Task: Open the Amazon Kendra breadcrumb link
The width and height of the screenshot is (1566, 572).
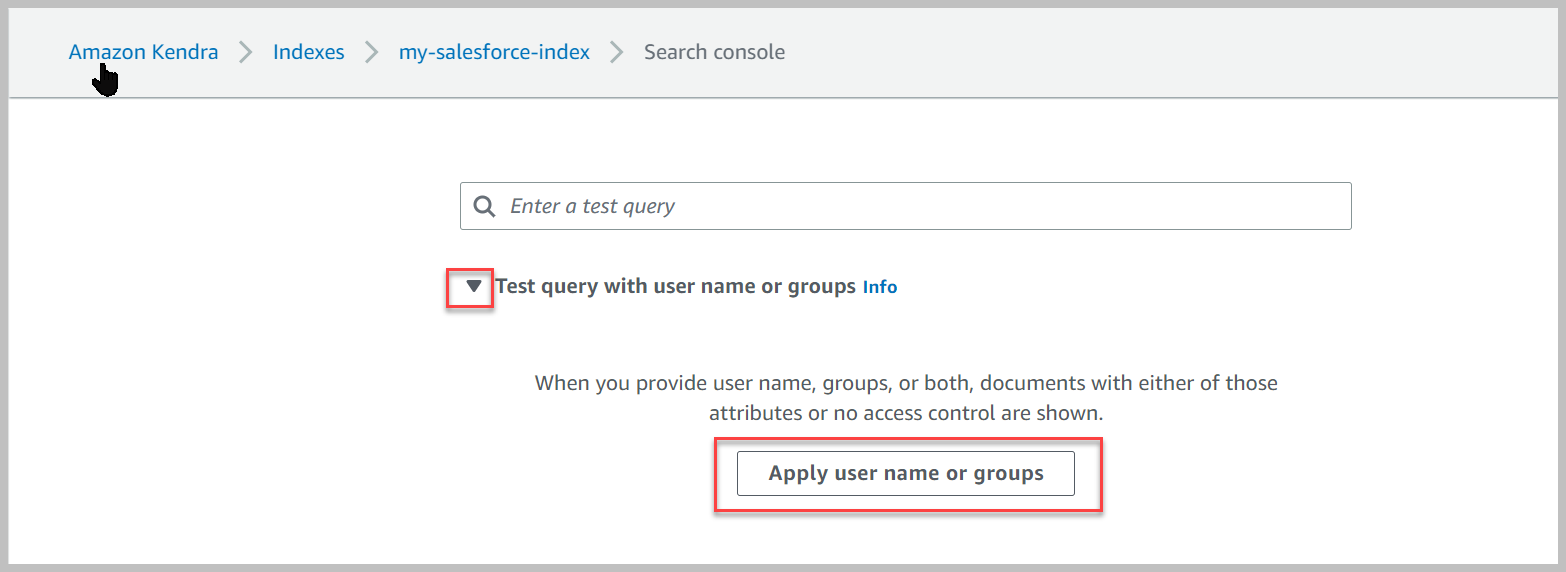Action: [x=143, y=52]
